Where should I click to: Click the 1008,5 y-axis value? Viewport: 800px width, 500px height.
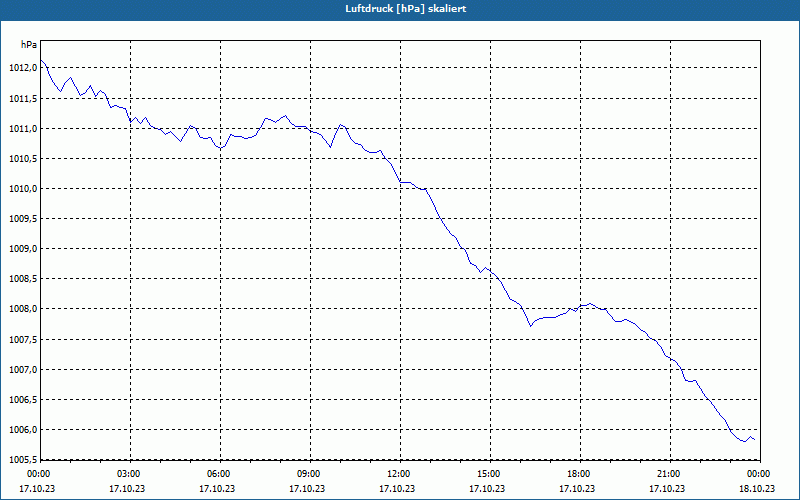click(23, 279)
